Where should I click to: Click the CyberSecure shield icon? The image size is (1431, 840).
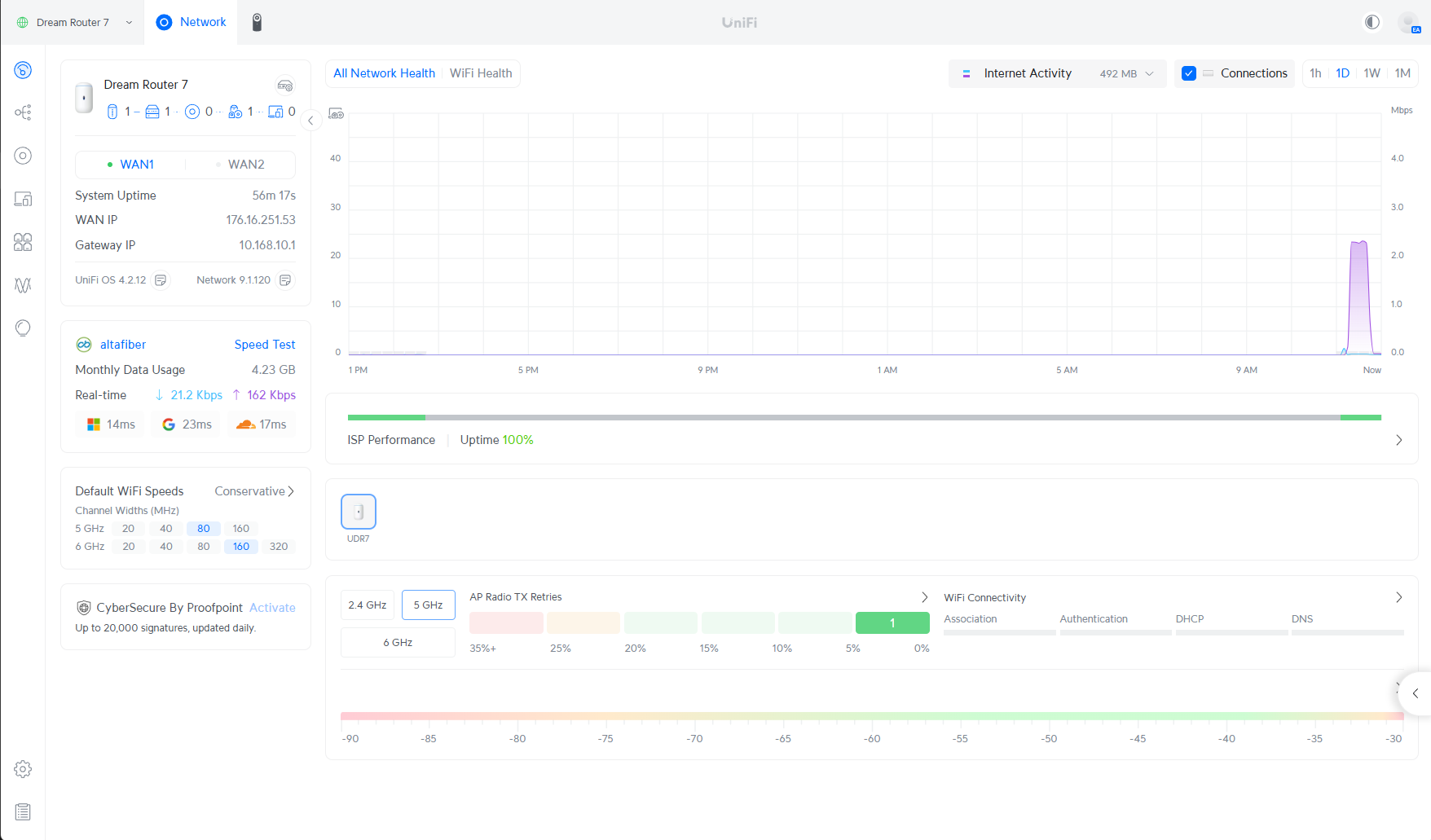coord(83,608)
